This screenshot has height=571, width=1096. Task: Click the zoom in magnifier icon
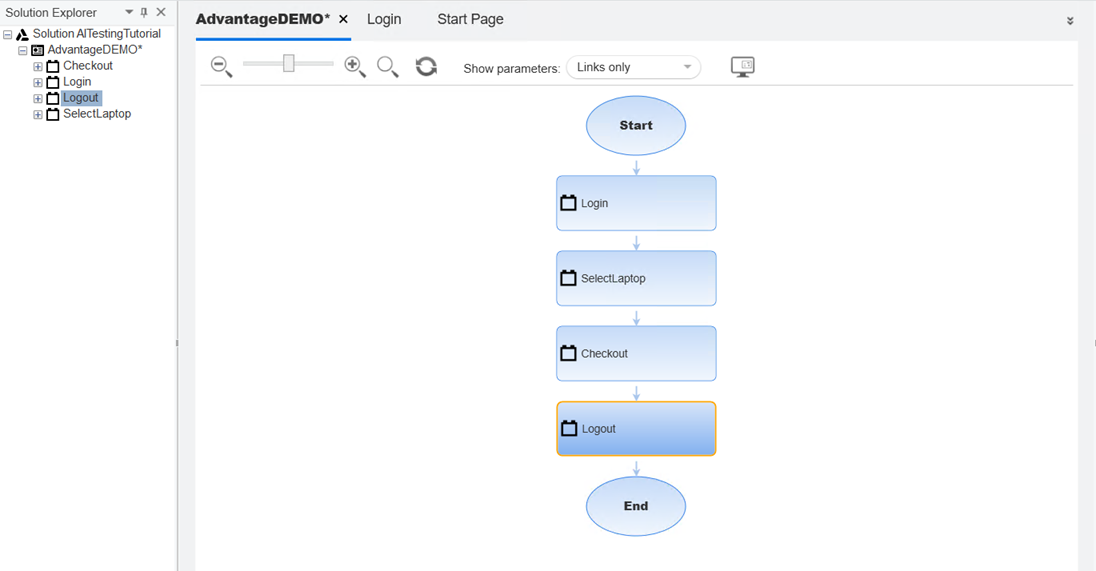(354, 67)
